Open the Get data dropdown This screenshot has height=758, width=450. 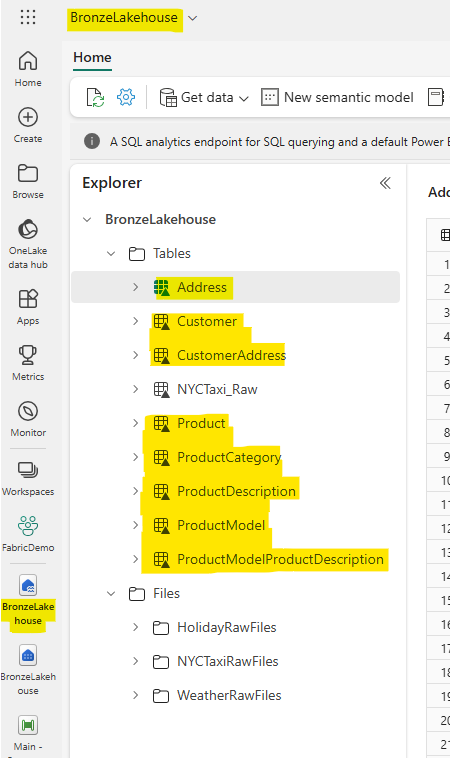(204, 97)
